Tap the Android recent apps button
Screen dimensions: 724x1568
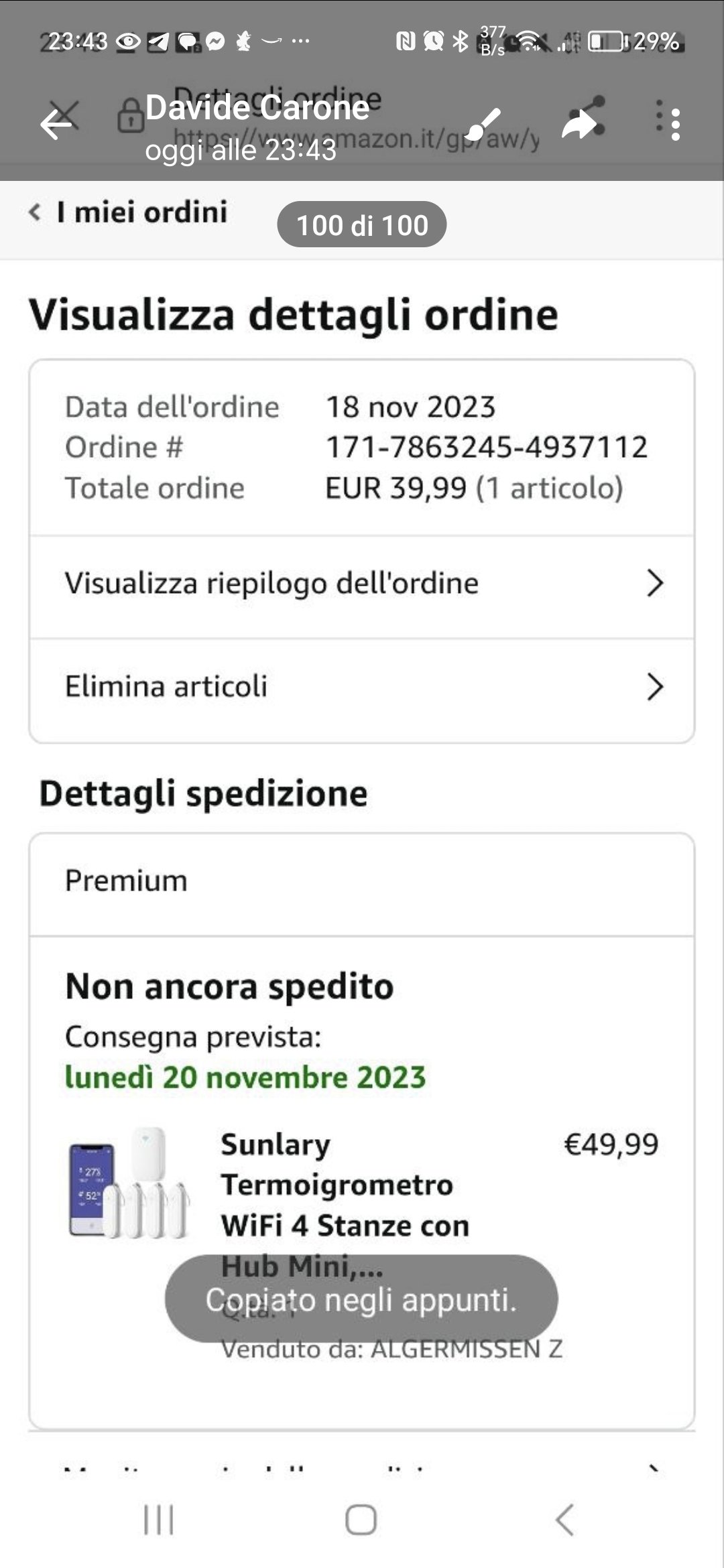coord(159,1519)
